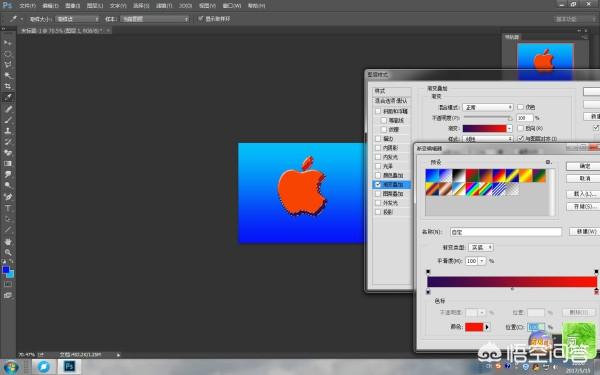Image resolution: width=600 pixels, height=375 pixels.
Task: Select the Dodge tool
Action: [8, 185]
